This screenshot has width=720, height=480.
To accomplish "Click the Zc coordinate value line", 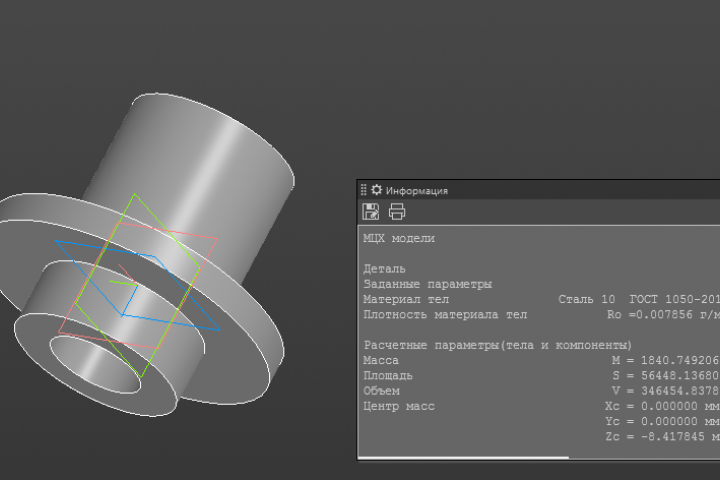I will tap(662, 437).
